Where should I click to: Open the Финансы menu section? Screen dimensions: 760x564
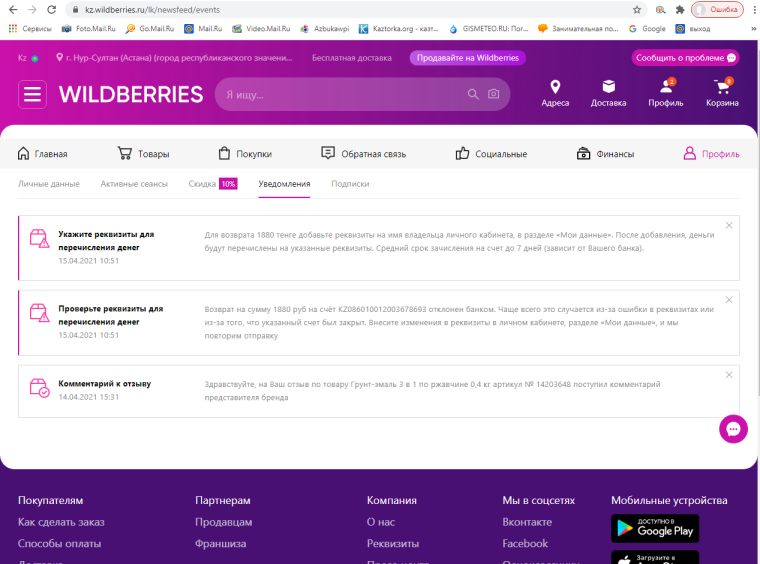point(606,154)
